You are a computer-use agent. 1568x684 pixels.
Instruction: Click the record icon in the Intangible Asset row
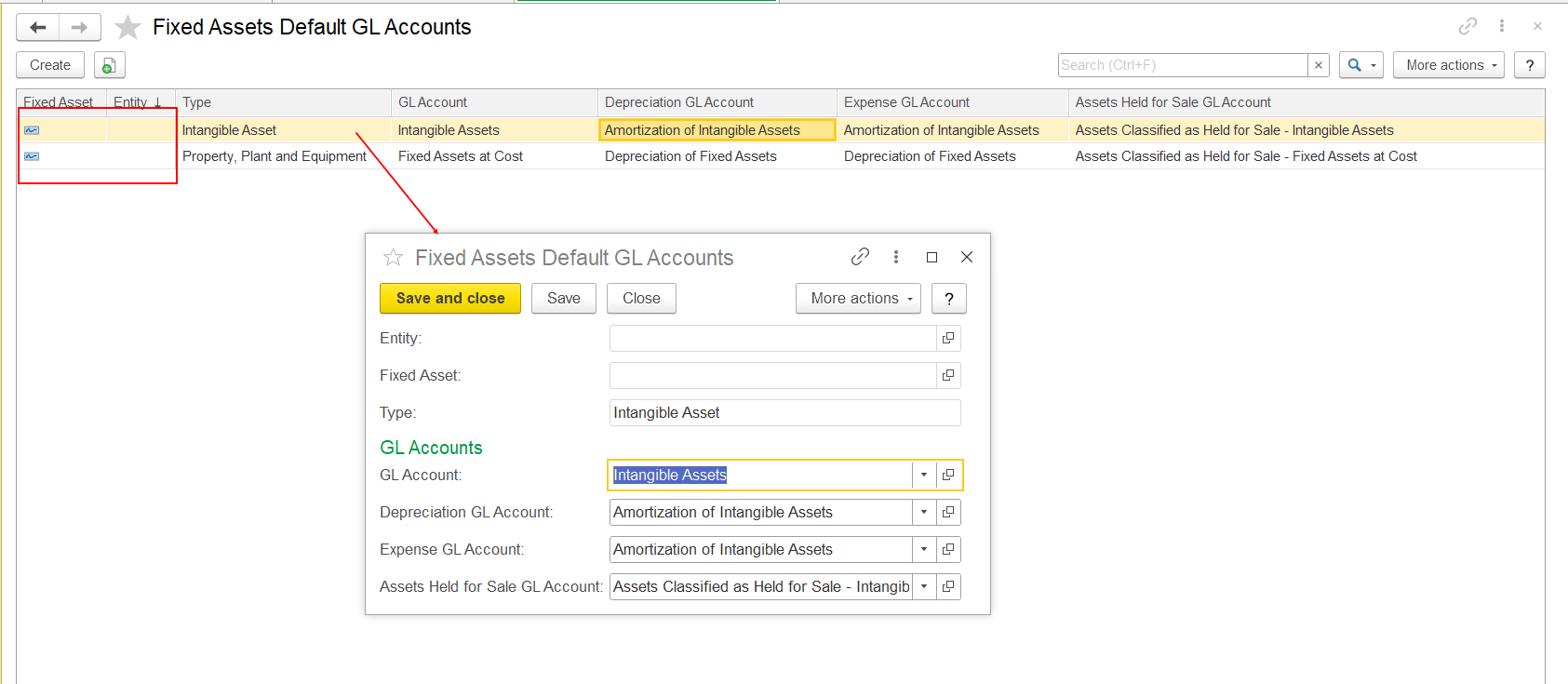(x=32, y=130)
